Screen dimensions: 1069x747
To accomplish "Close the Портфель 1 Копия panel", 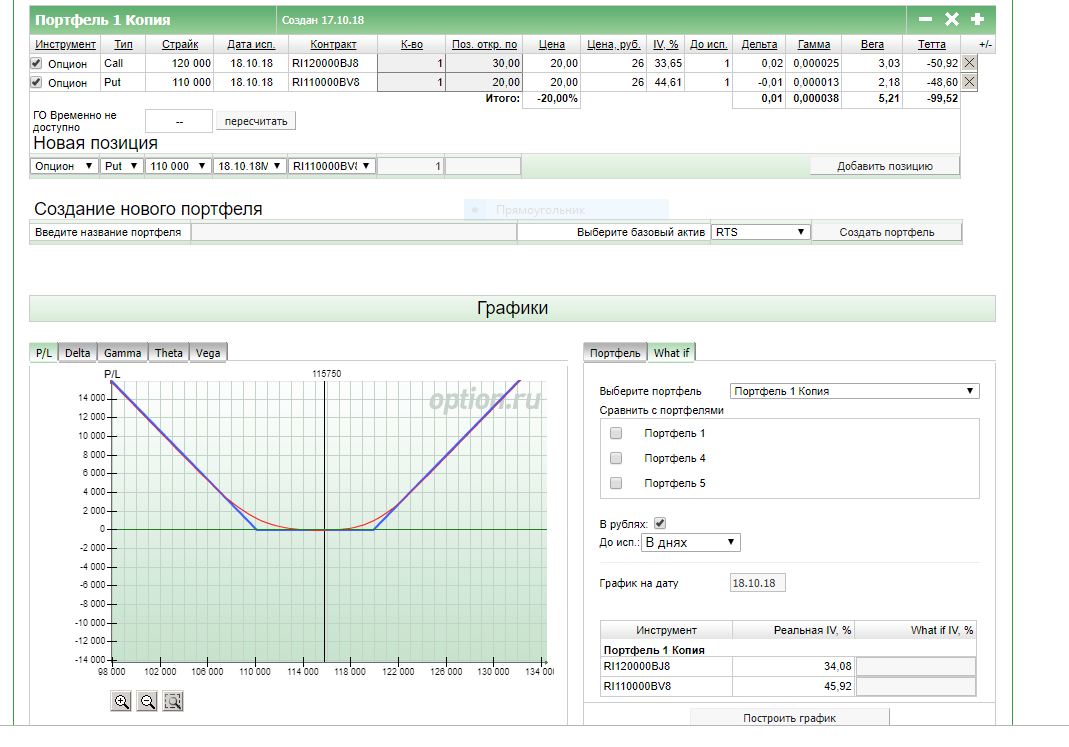I will (x=952, y=19).
